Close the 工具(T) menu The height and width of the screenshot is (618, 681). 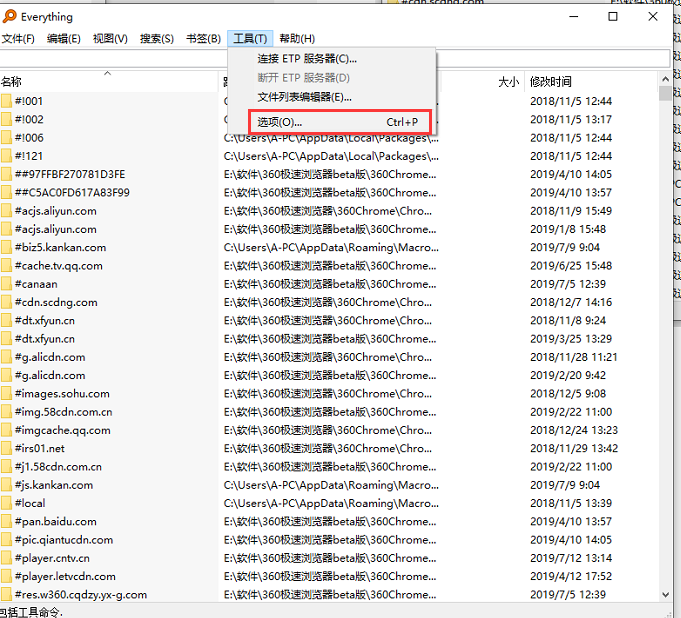point(250,39)
